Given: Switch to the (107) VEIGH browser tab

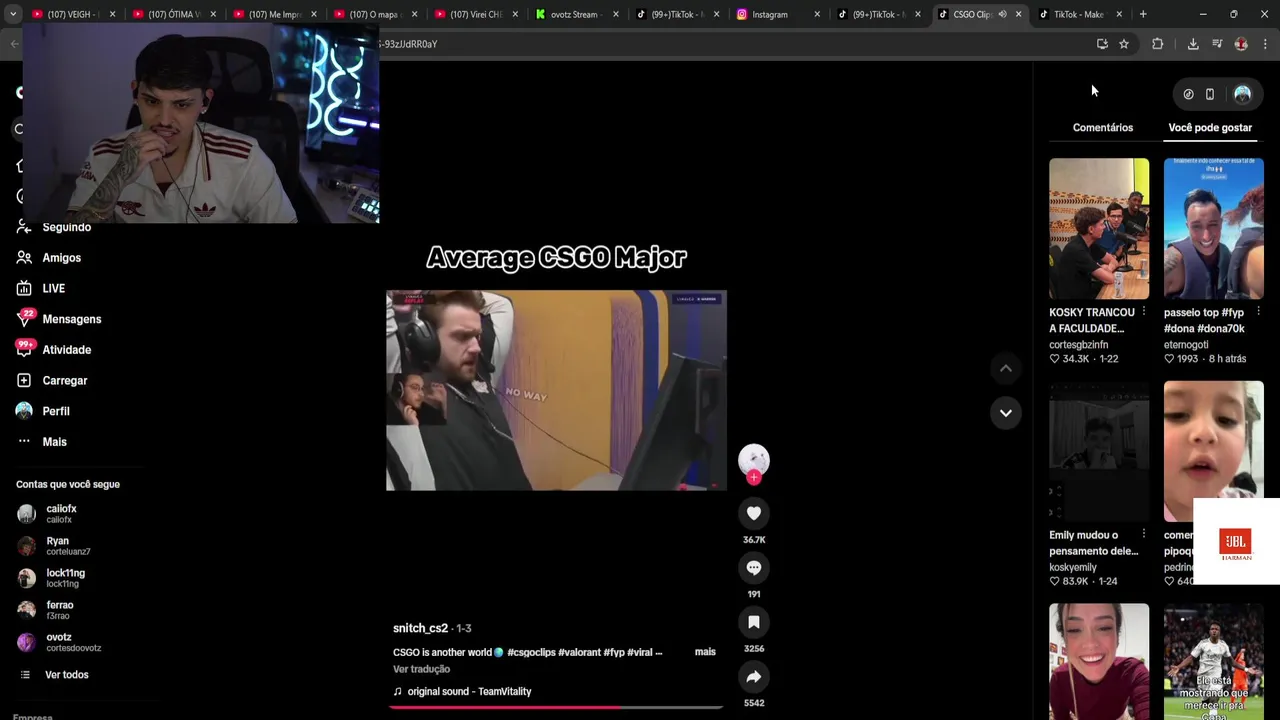Looking at the screenshot, I should click(x=73, y=14).
